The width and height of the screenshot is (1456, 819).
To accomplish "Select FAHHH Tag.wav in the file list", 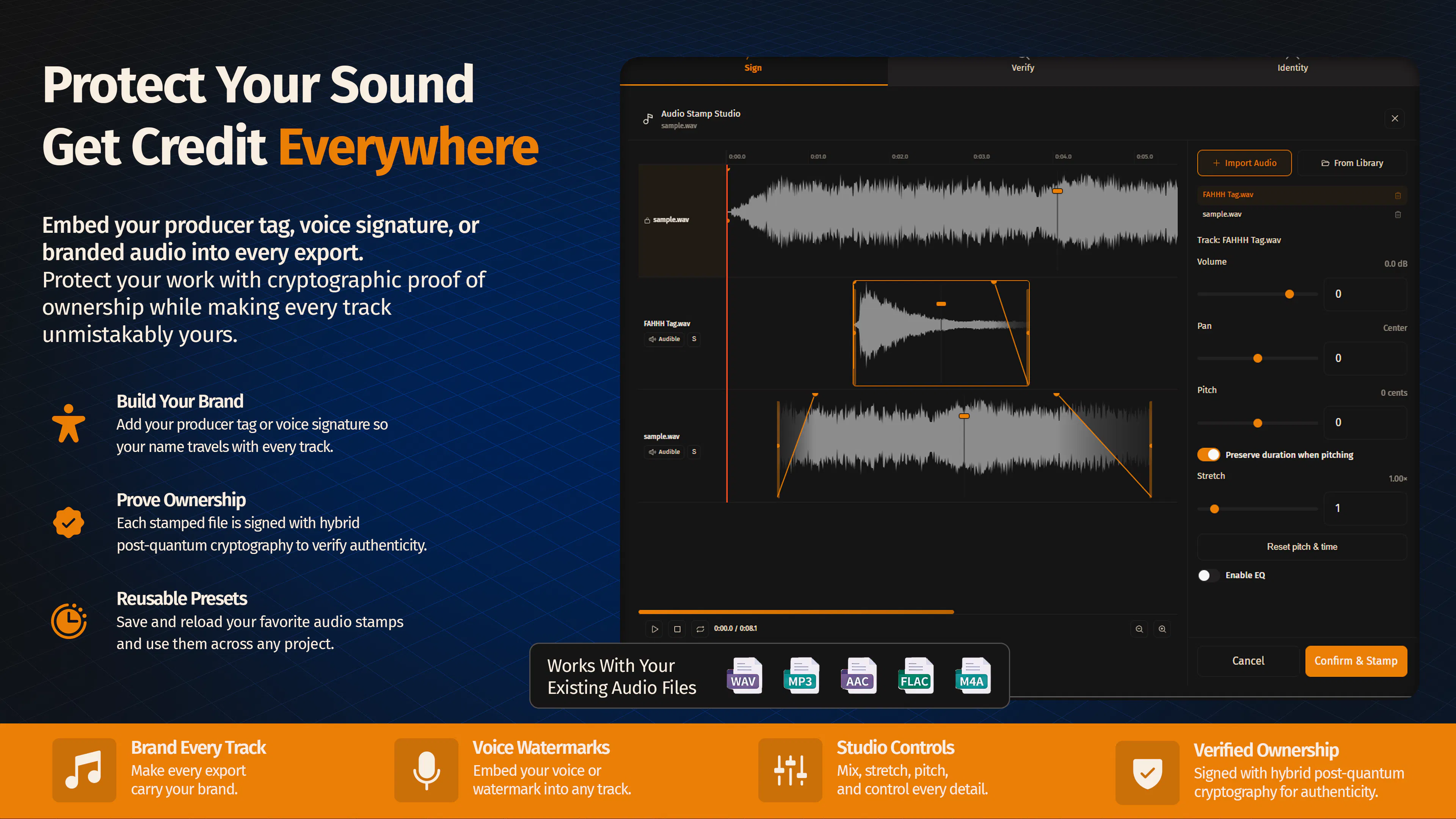I will tap(1302, 195).
